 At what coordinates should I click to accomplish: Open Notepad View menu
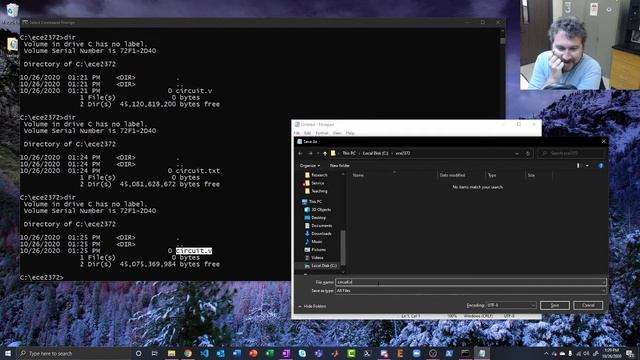pos(337,133)
